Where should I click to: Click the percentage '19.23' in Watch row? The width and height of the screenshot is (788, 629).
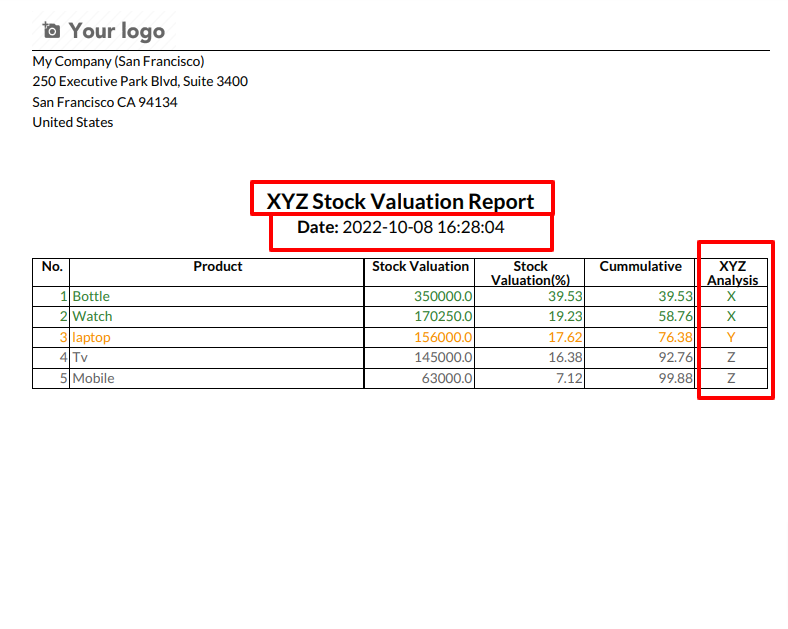(565, 317)
